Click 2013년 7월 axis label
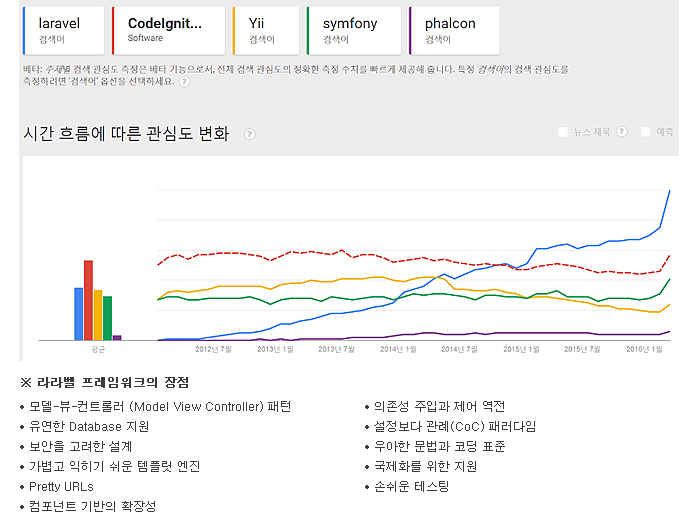Screen dimensions: 700x521 336,349
